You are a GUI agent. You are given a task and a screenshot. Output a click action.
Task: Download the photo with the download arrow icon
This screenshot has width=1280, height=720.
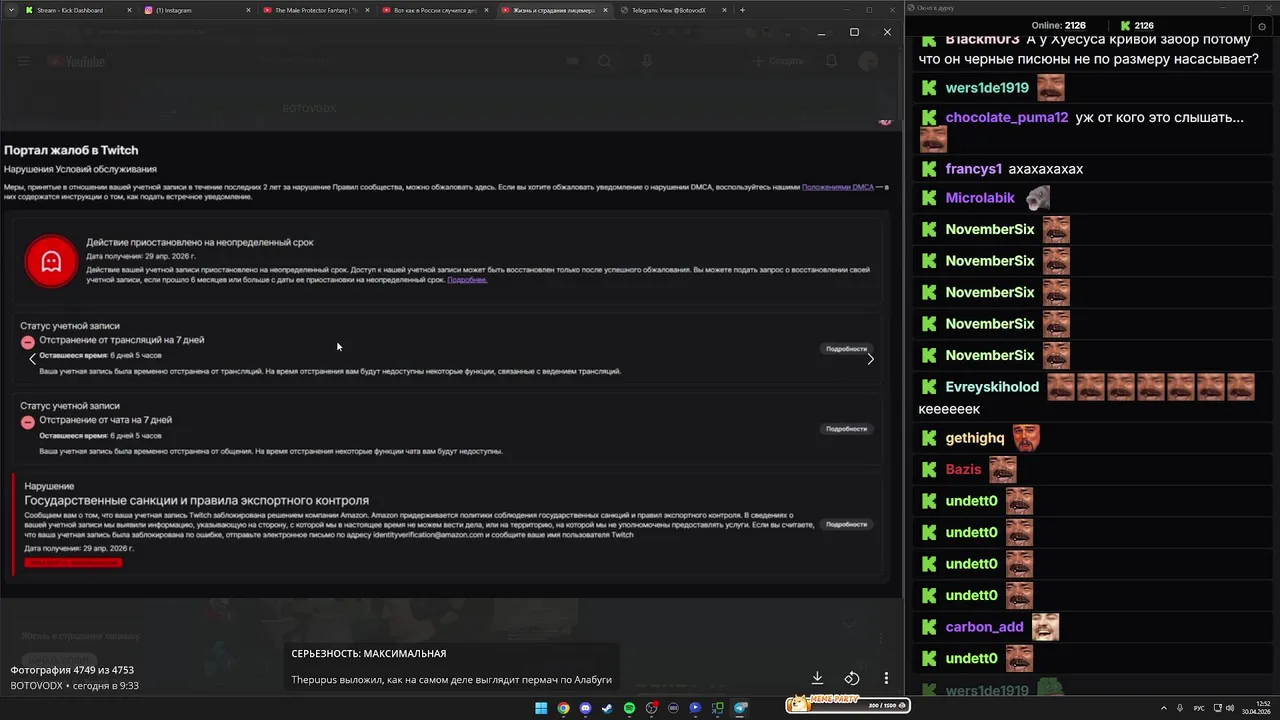(817, 678)
